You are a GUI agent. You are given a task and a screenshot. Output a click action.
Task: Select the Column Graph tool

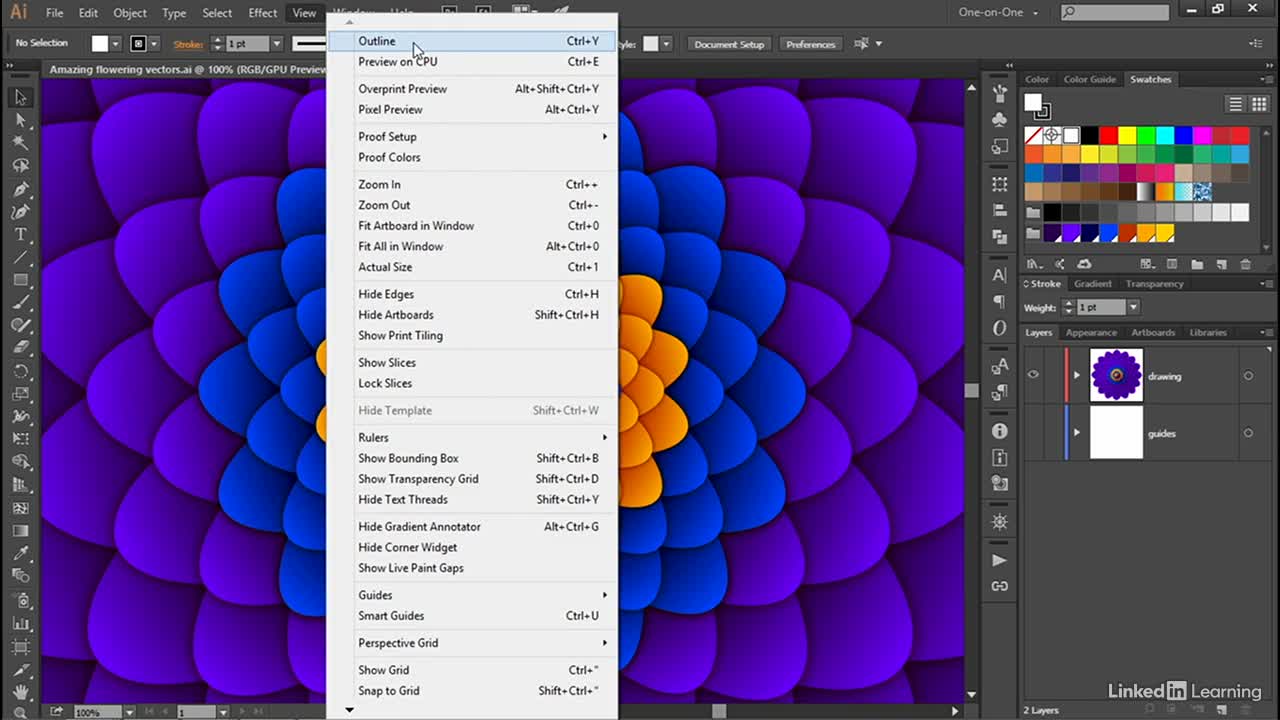click(x=20, y=623)
